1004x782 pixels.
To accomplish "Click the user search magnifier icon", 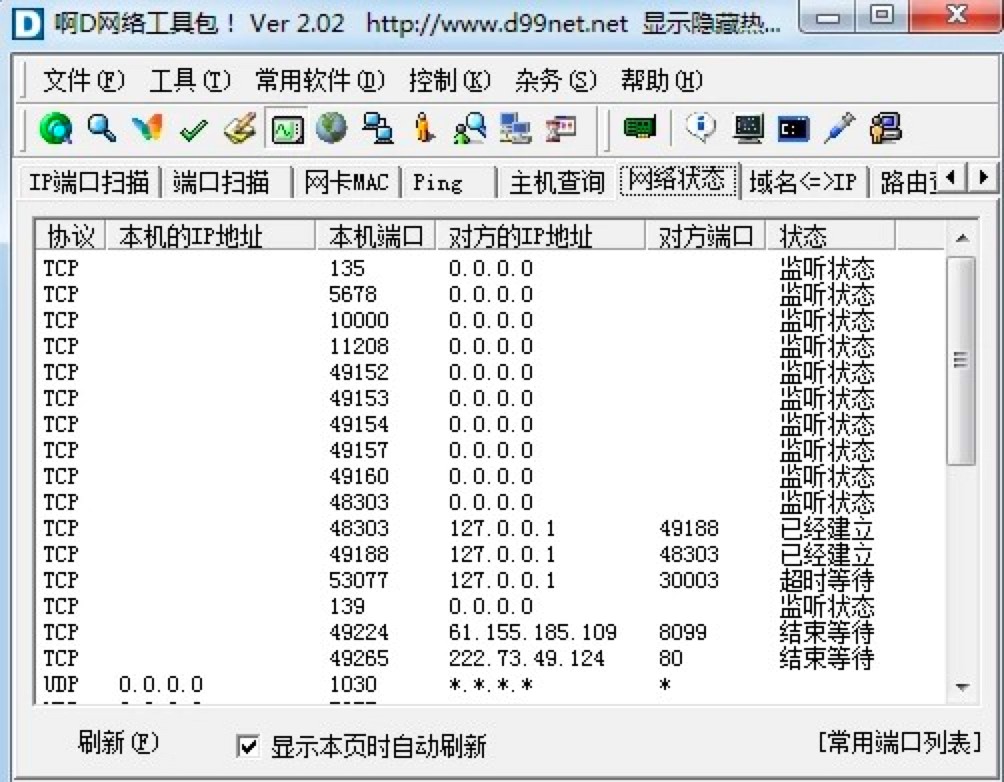I will (469, 127).
